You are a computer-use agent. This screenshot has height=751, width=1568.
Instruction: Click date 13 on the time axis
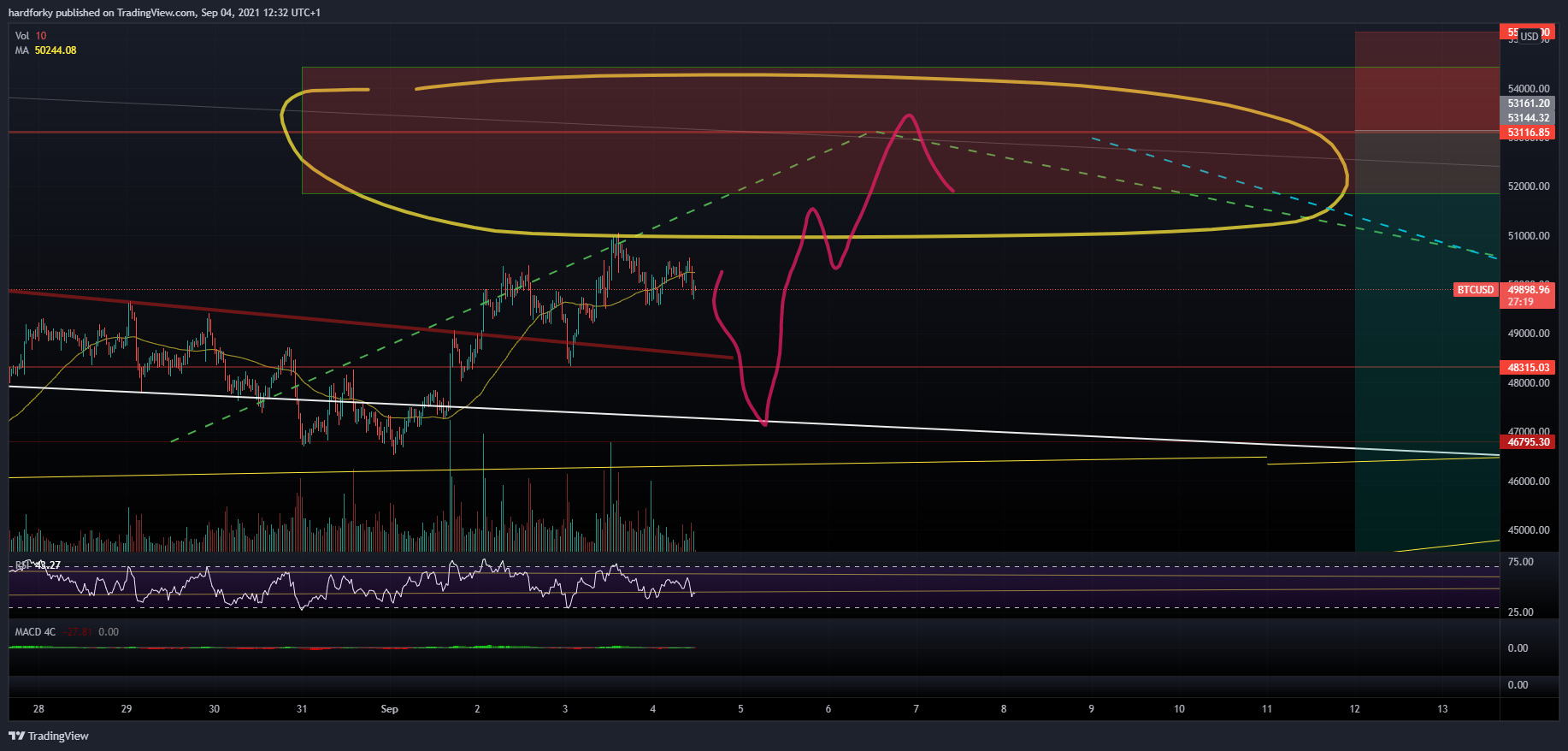(1442, 709)
